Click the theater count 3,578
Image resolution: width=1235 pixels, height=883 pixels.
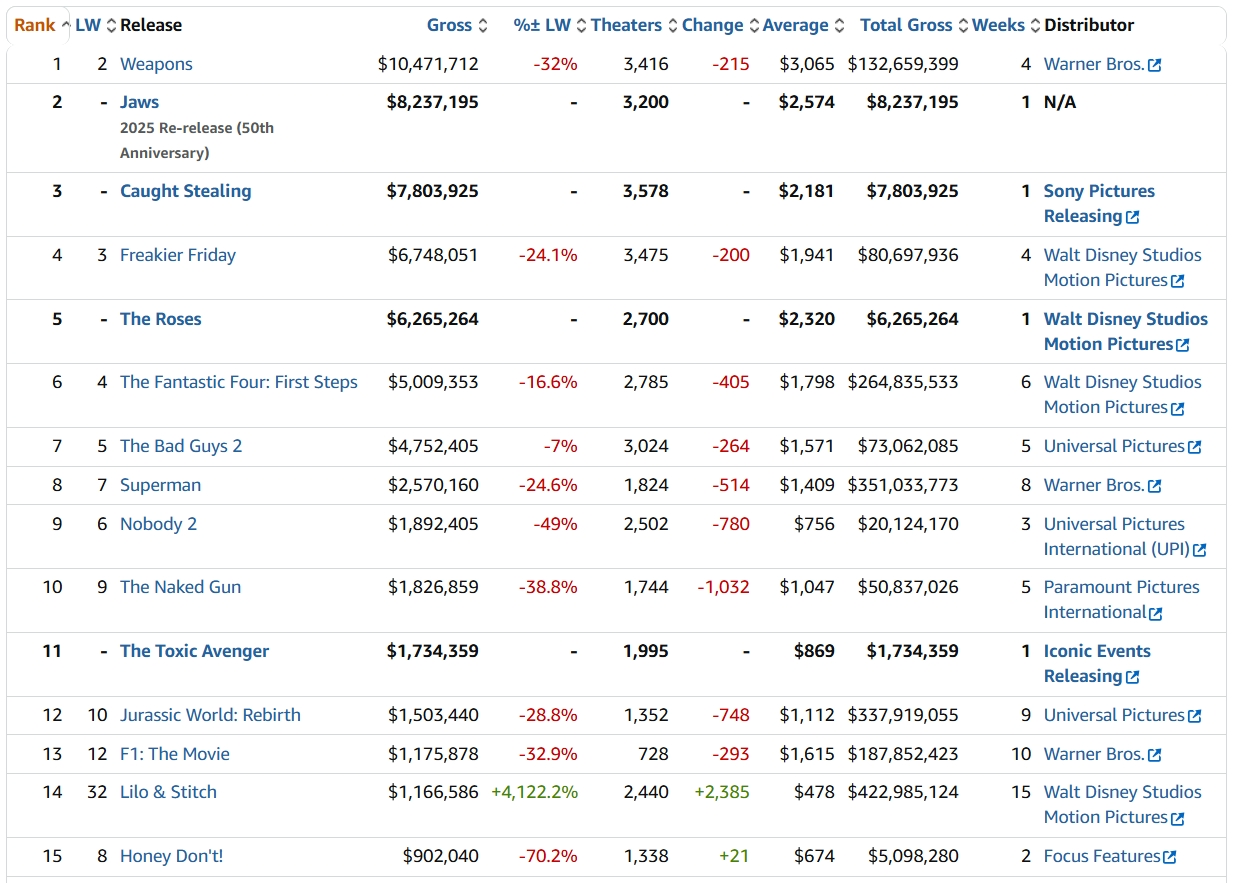(646, 191)
